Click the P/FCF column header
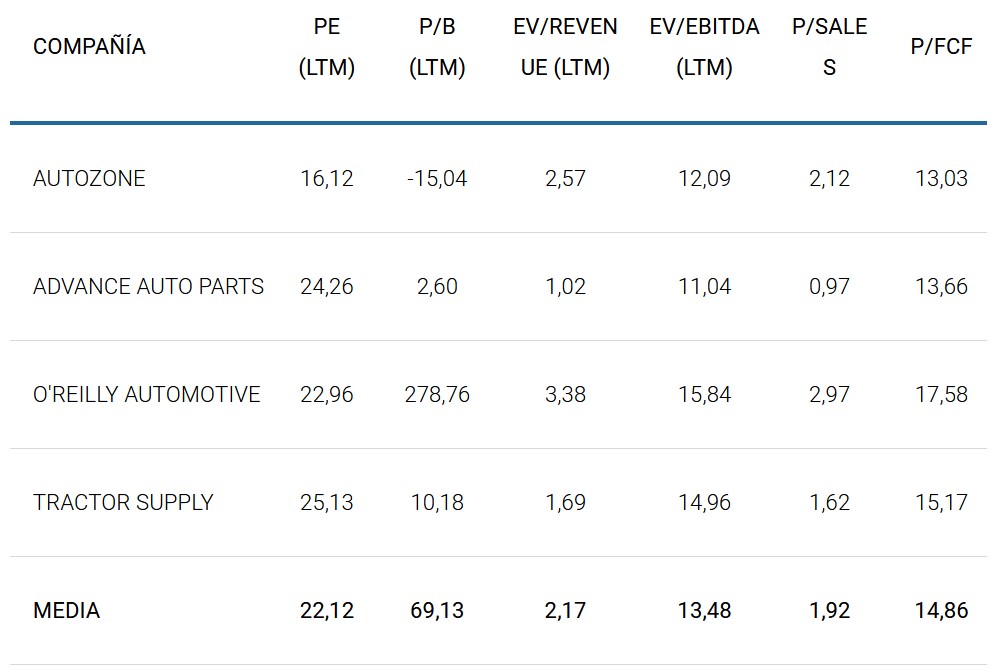This screenshot has width=994, height=672. click(x=941, y=47)
